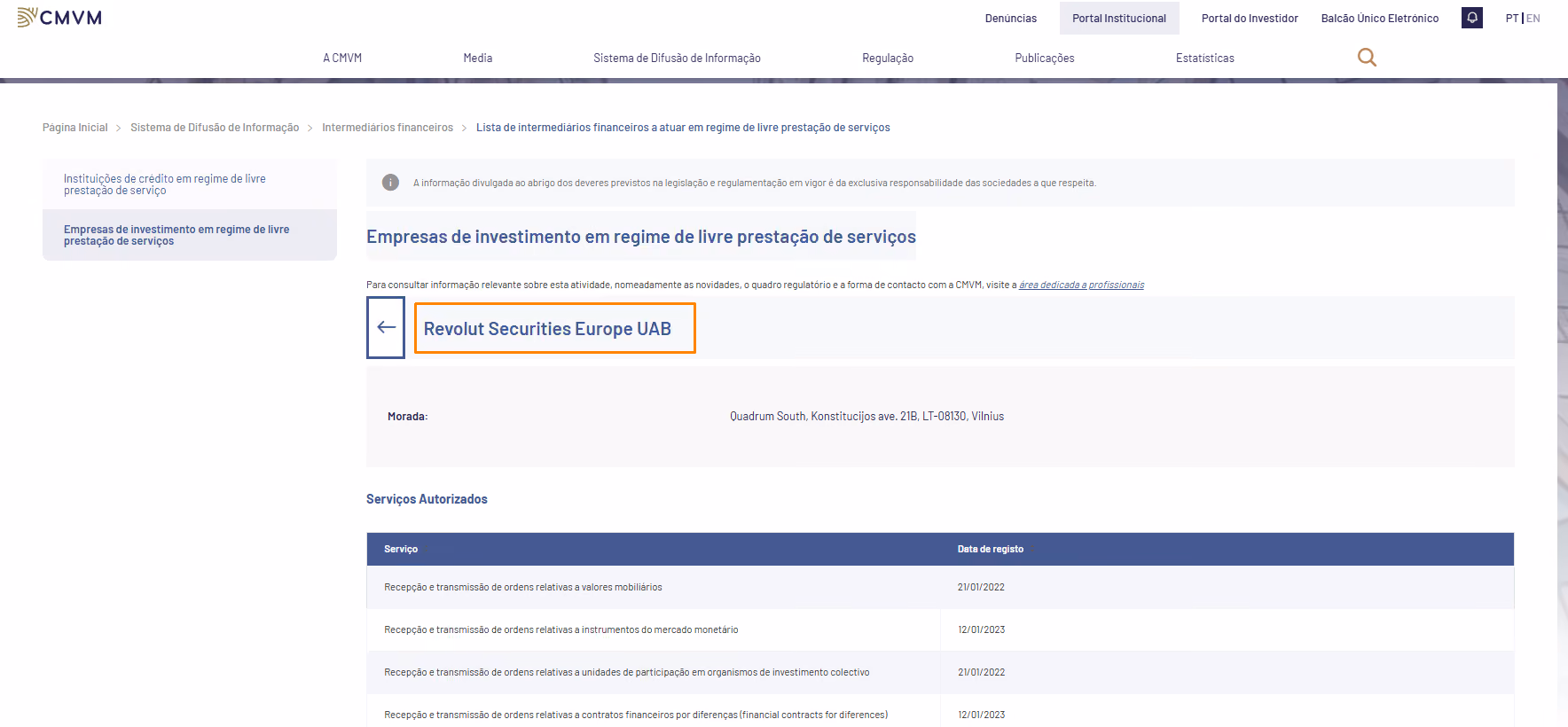
Task: Open the Denúncias link
Action: (1011, 19)
